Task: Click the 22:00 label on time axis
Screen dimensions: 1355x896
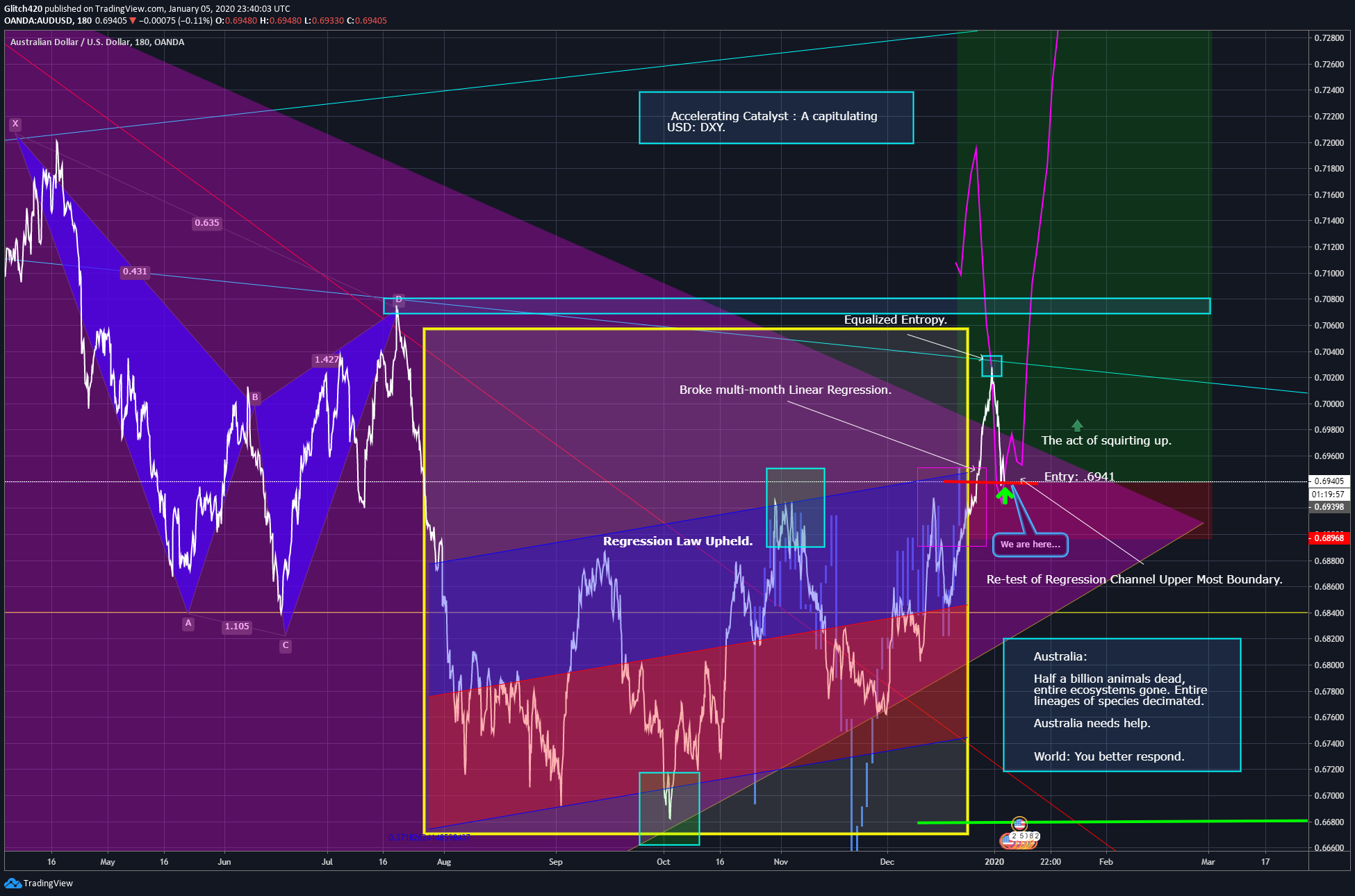Action: tap(1051, 862)
